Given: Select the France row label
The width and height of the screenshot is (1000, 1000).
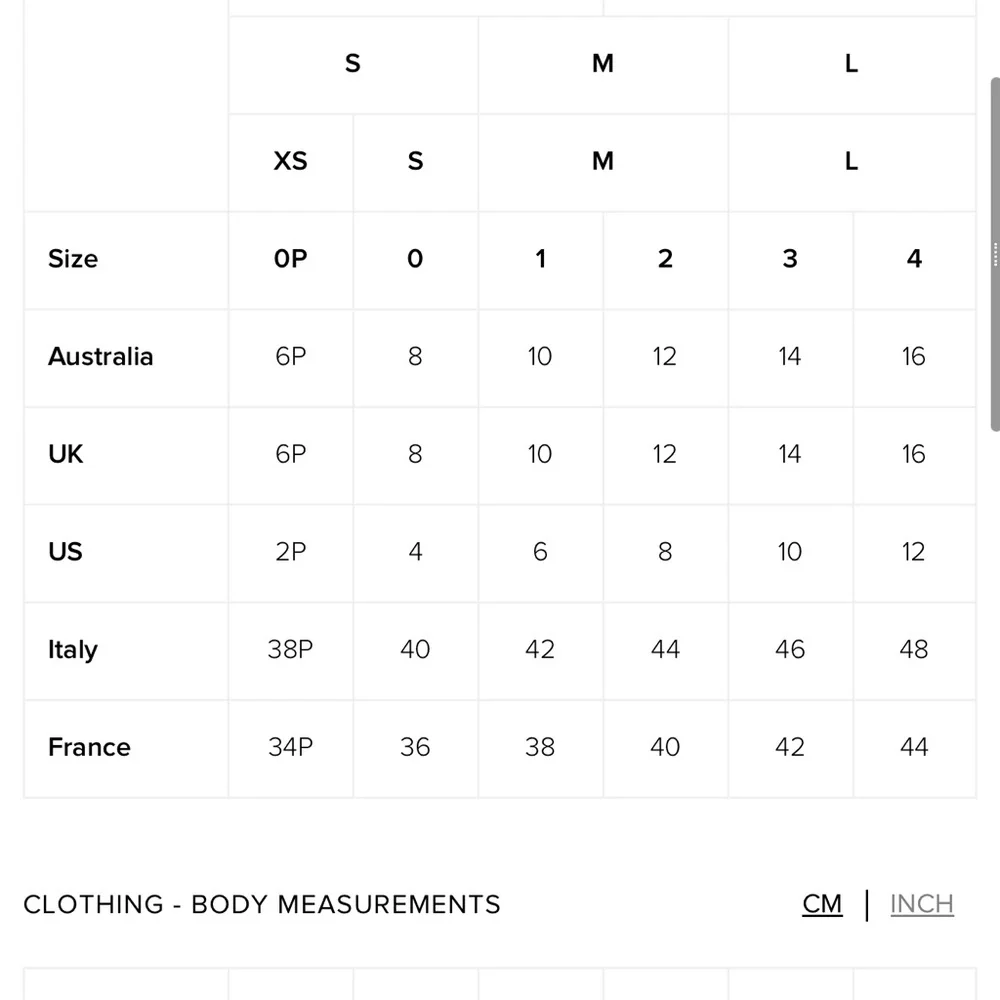Looking at the screenshot, I should [89, 747].
